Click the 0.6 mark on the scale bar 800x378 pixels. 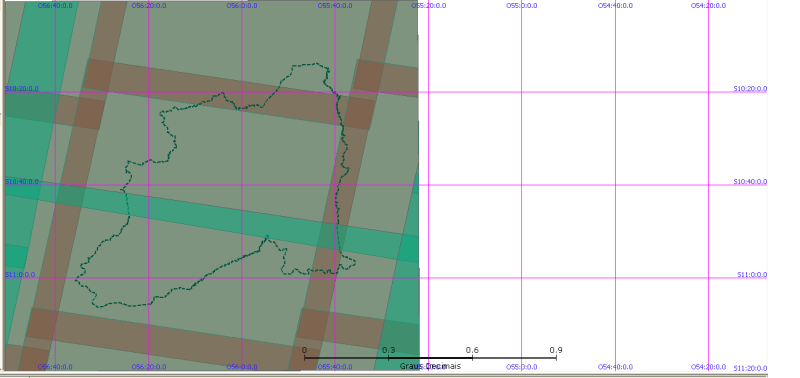tap(472, 350)
